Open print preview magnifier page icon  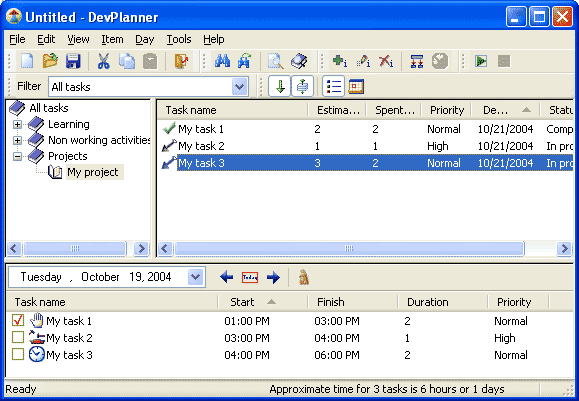275,61
